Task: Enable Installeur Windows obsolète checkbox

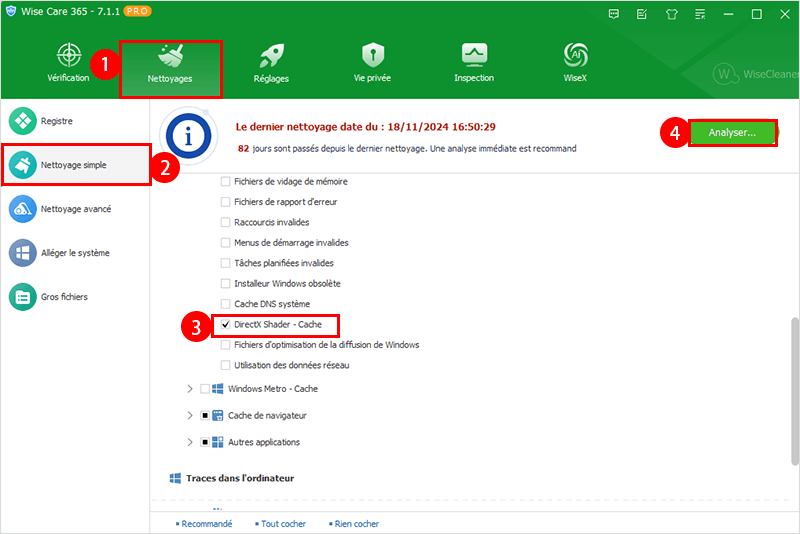Action: pyautogui.click(x=225, y=284)
